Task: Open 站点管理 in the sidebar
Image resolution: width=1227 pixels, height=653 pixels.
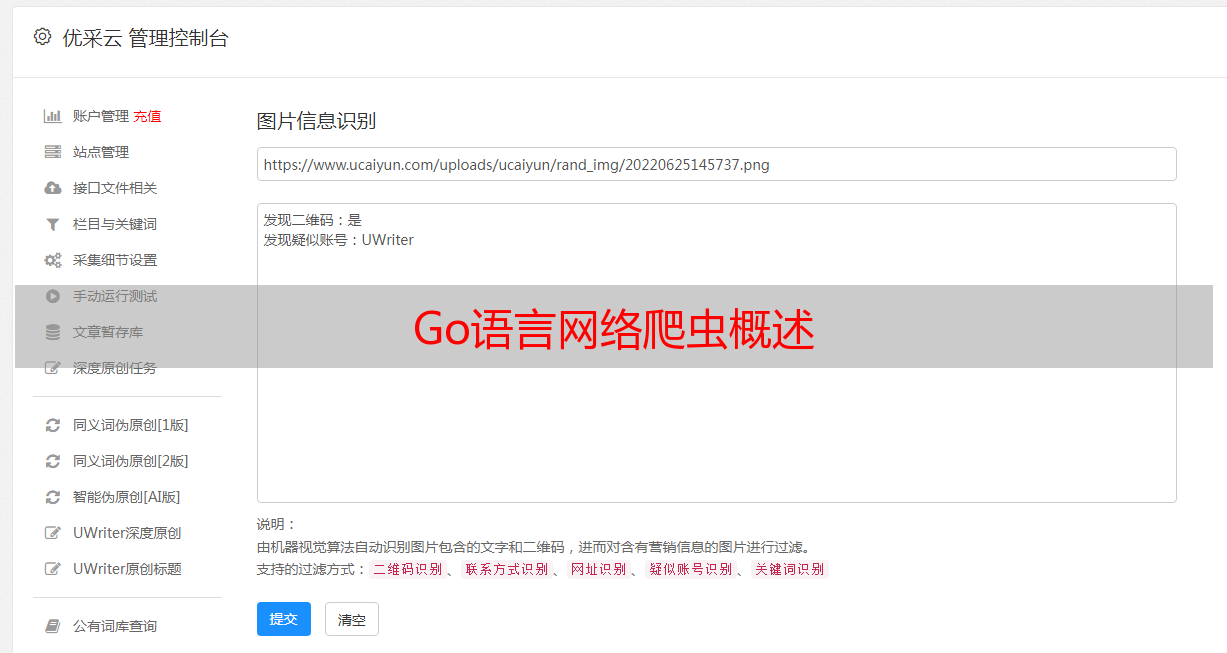Action: pyautogui.click(x=101, y=152)
